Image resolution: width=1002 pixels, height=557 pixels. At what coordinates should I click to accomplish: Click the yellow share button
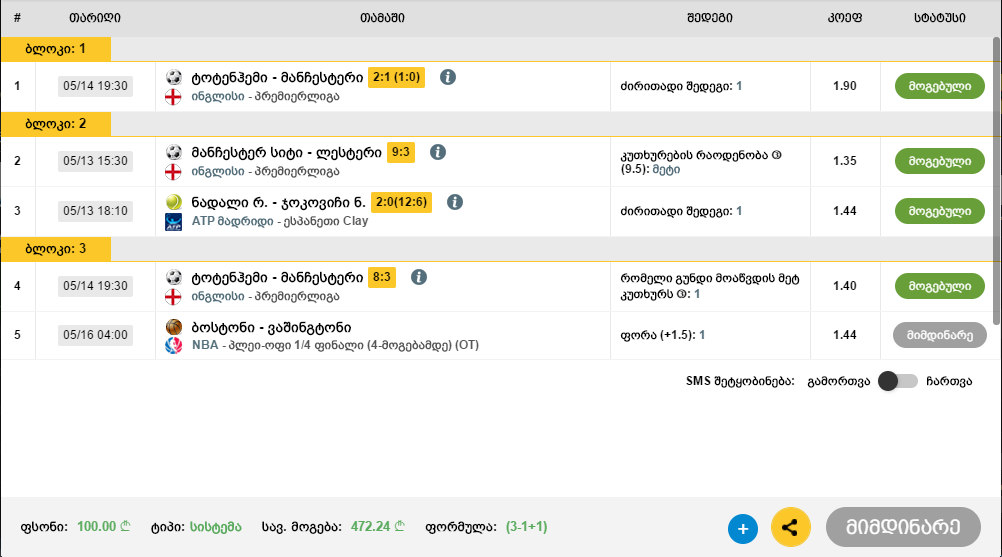(x=790, y=528)
